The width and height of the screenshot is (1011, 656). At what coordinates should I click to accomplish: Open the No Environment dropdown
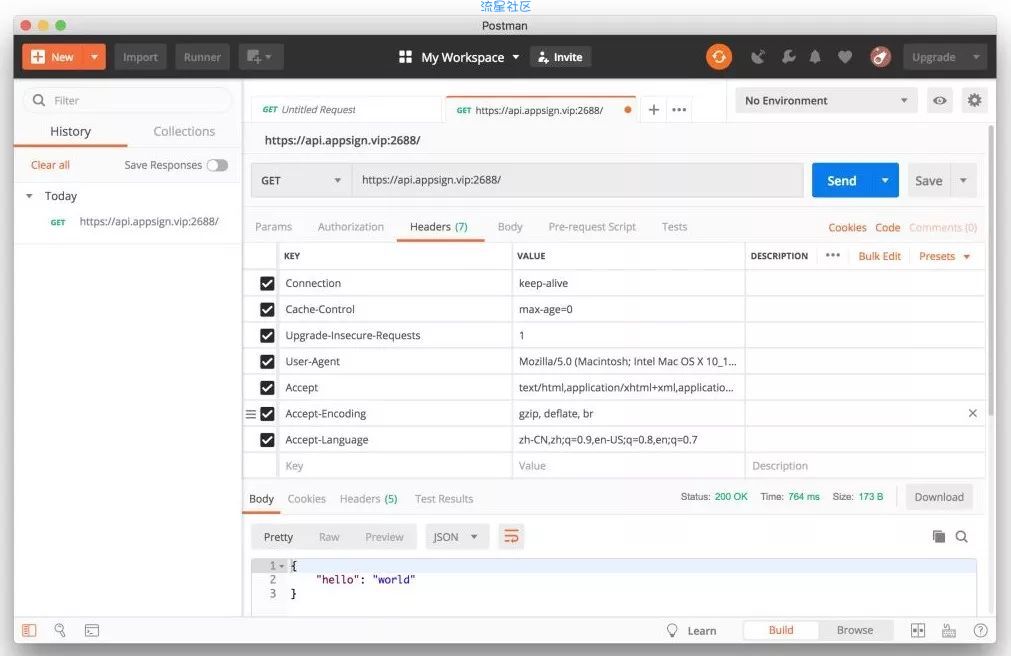click(826, 101)
